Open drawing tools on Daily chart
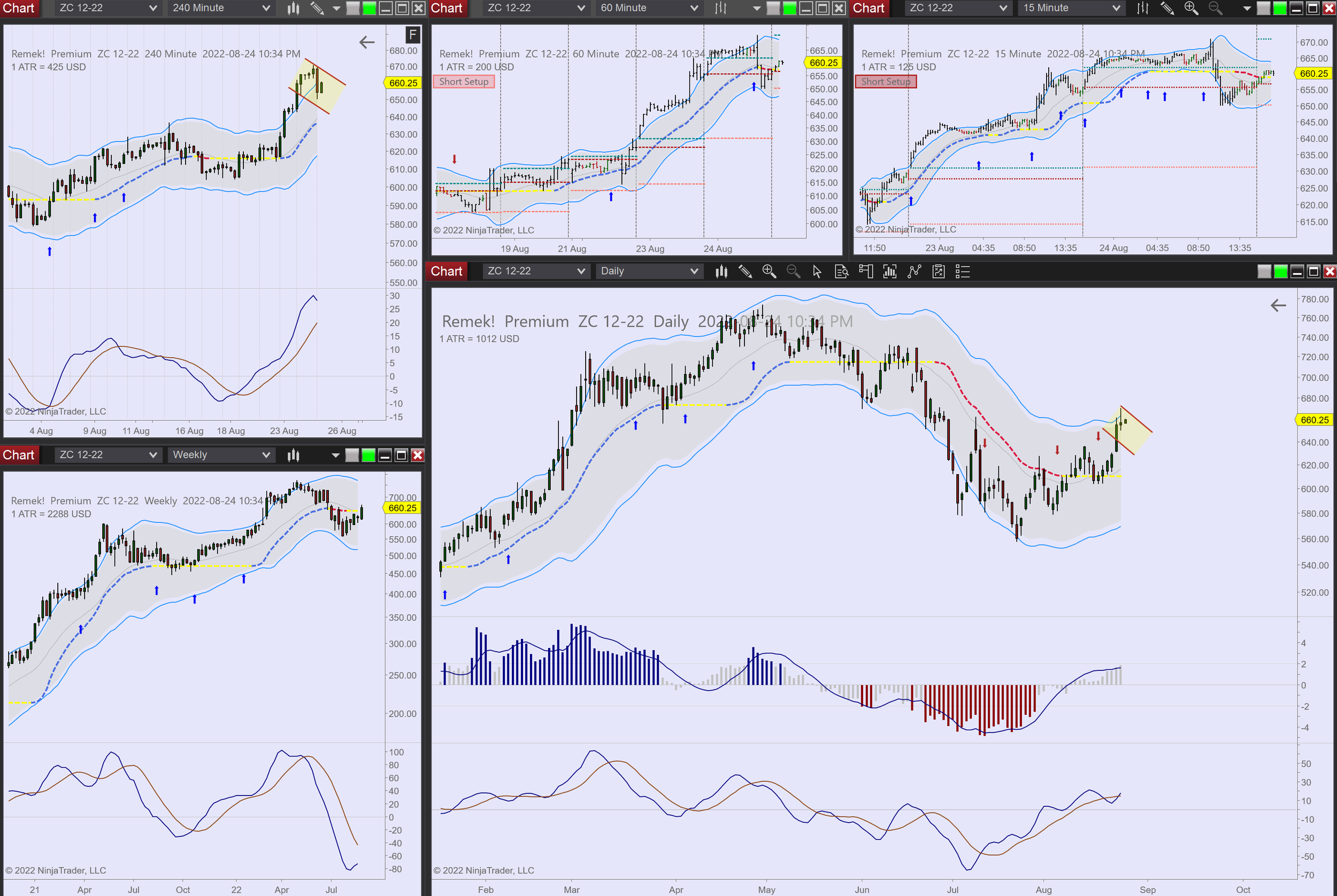The height and width of the screenshot is (896, 1337). coord(745,272)
